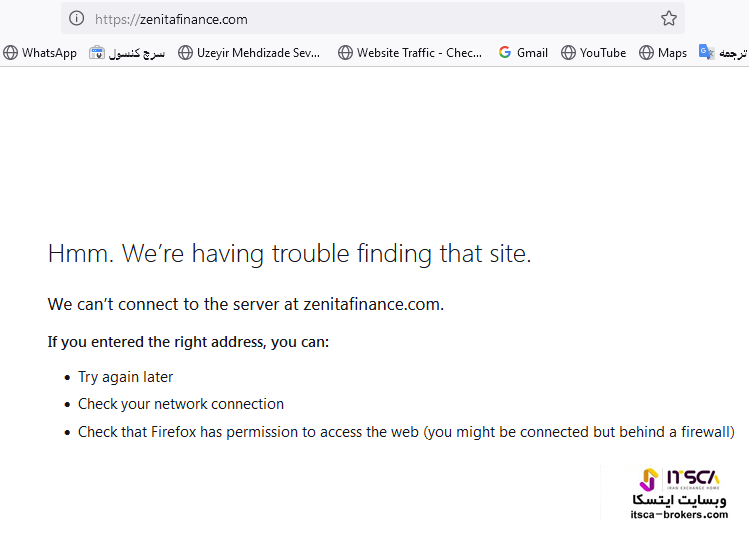The width and height of the screenshot is (749, 533).
Task: Click the ITSCA logo watermark
Action: pyautogui.click(x=679, y=480)
